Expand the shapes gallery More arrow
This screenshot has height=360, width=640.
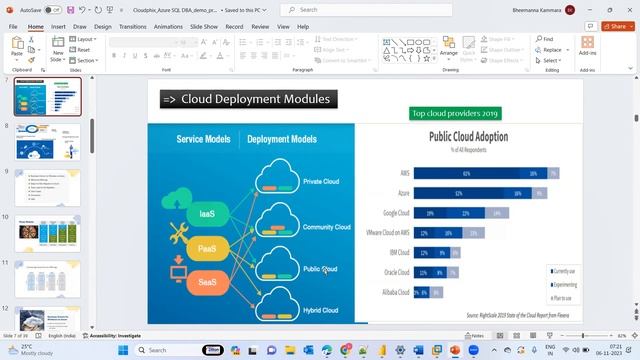click(x=434, y=59)
